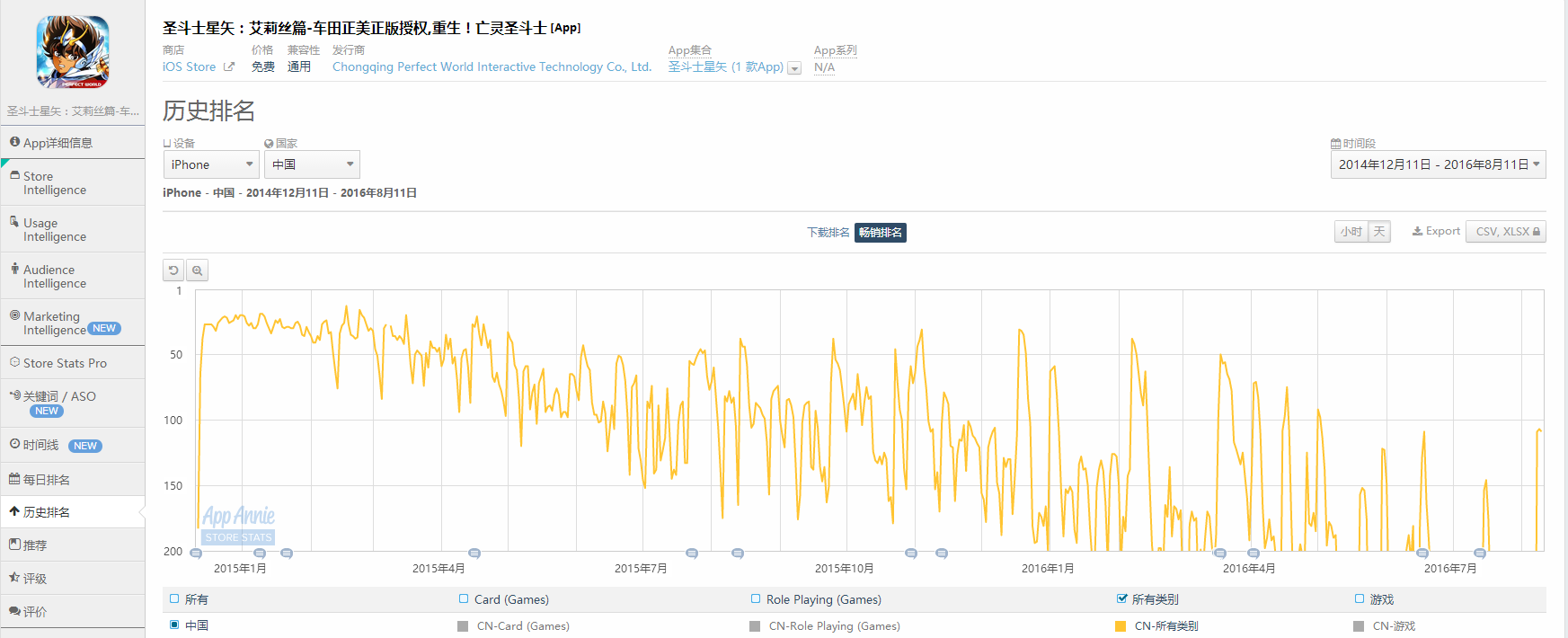This screenshot has width=1568, height=638.
Task: Select 历史排名 in the sidebar
Action: 72,512
